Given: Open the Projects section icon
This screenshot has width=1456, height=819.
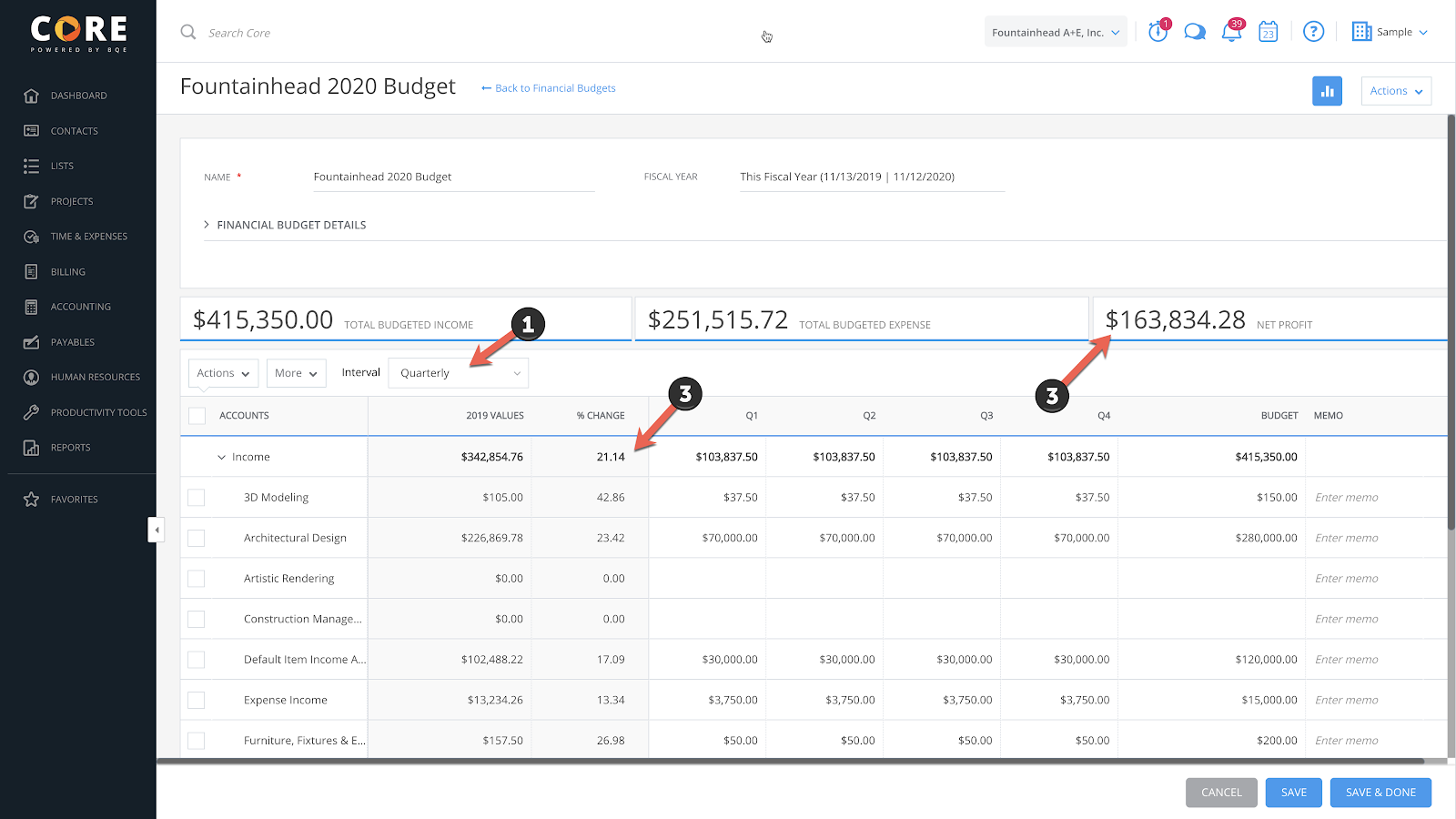Looking at the screenshot, I should 31,201.
